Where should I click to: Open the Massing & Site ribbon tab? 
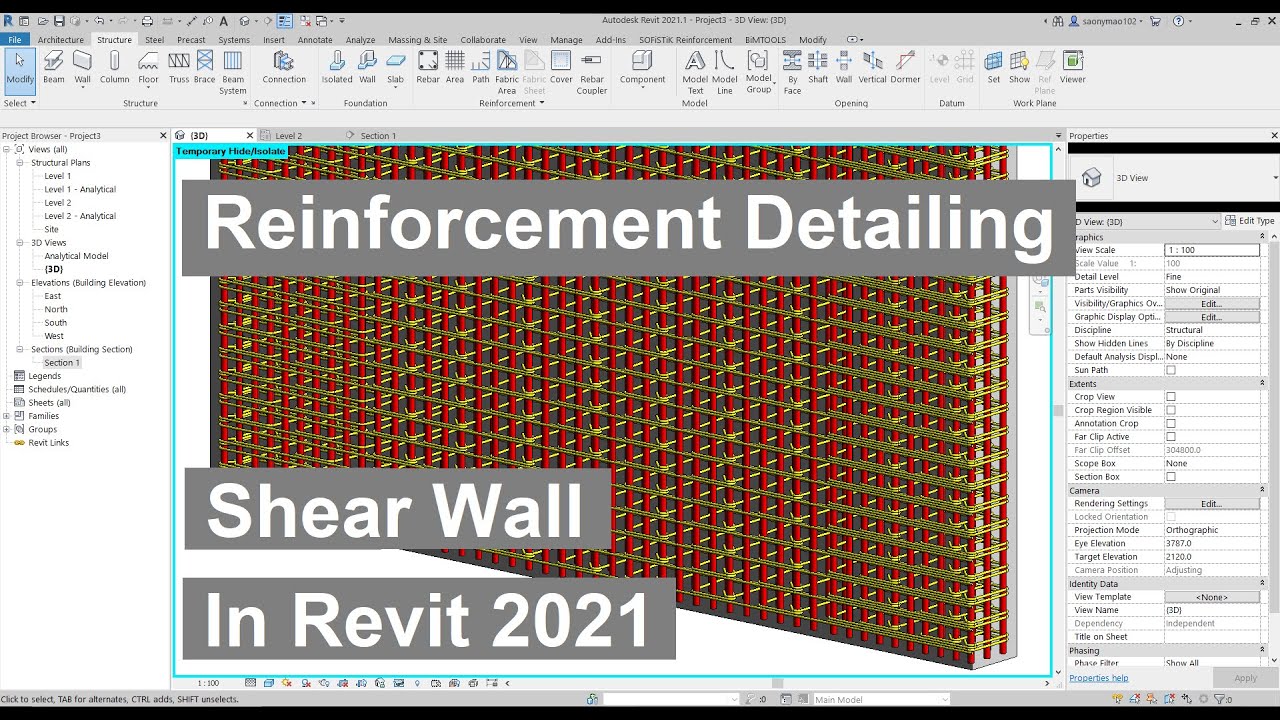pos(418,40)
